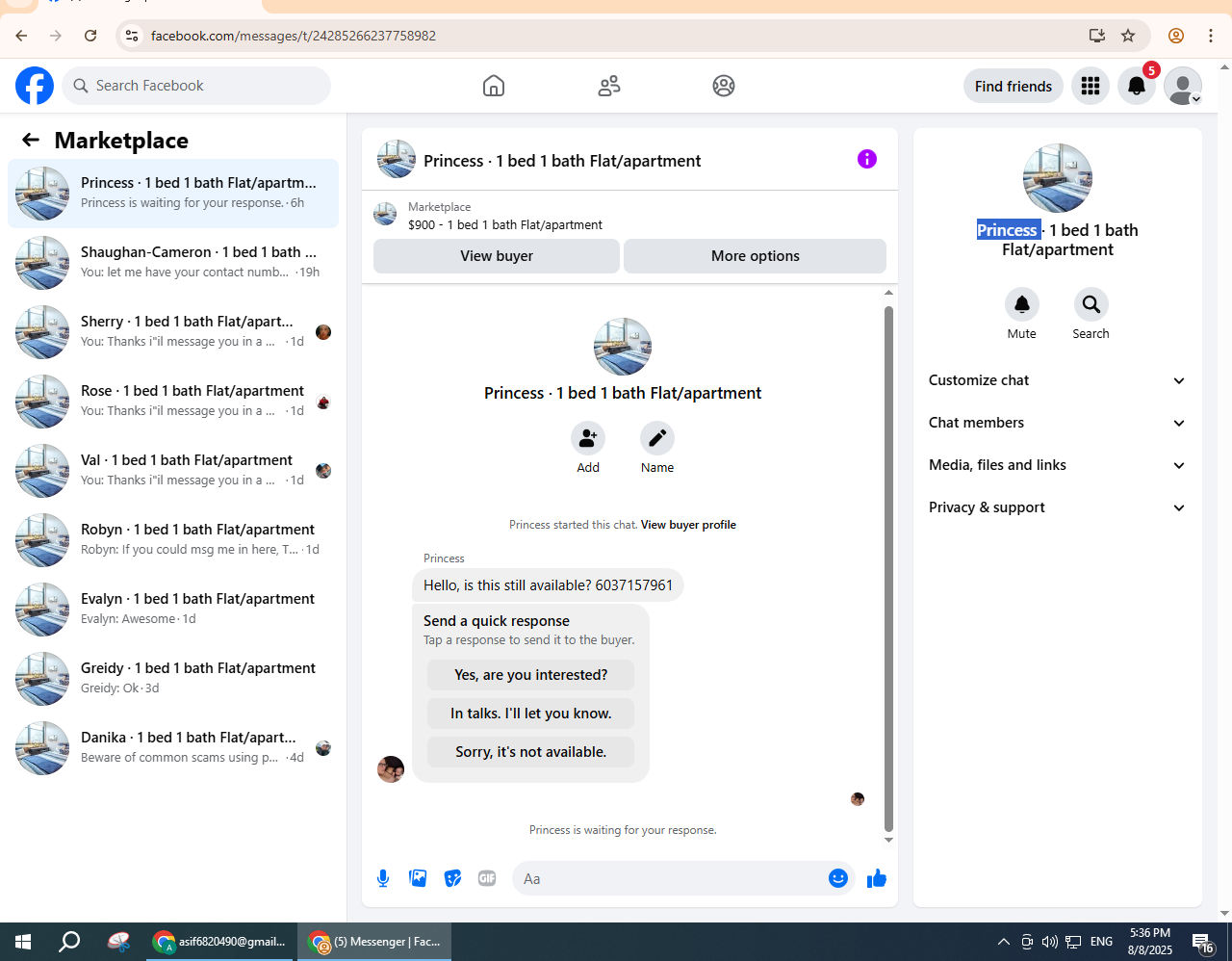Click the Facebook logo icon

(35, 86)
